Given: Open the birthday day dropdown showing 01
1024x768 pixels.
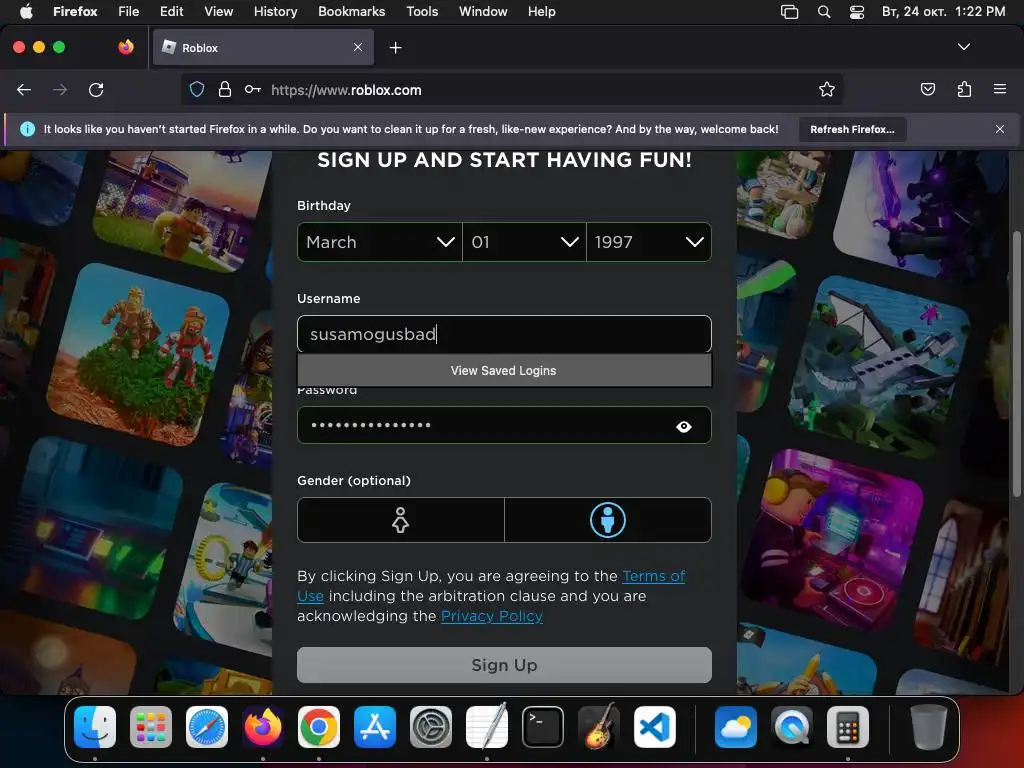Looking at the screenshot, I should pyautogui.click(x=524, y=242).
